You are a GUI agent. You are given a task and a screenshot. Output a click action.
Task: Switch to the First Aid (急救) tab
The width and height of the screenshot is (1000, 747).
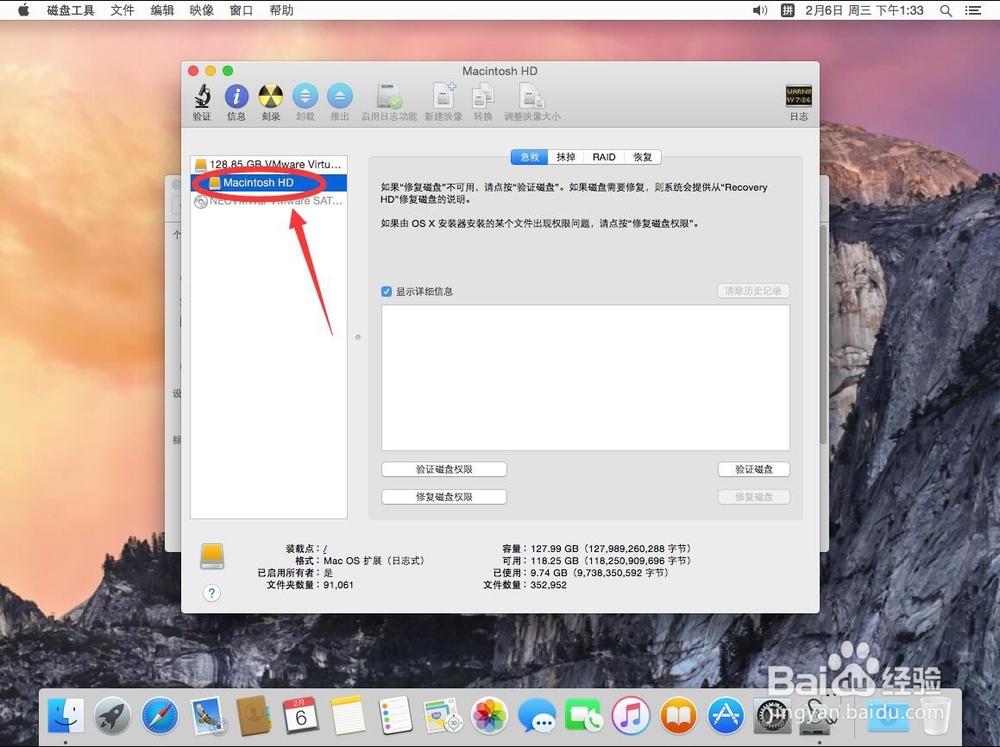(x=530, y=157)
